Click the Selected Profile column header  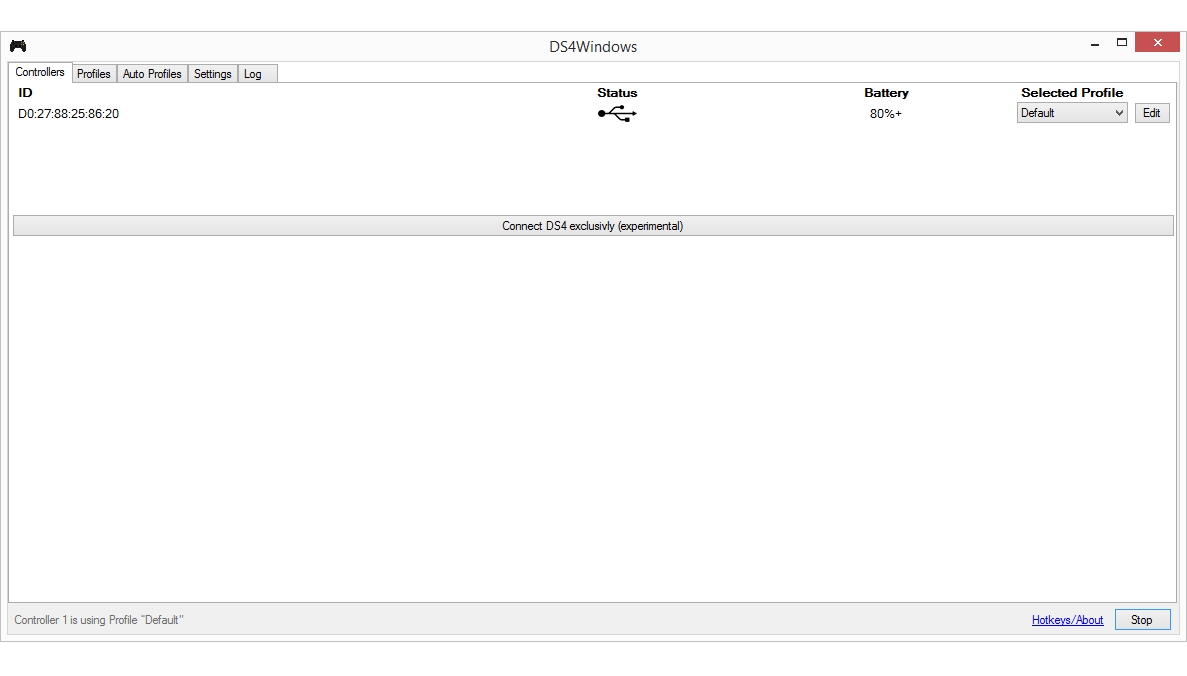click(1071, 92)
